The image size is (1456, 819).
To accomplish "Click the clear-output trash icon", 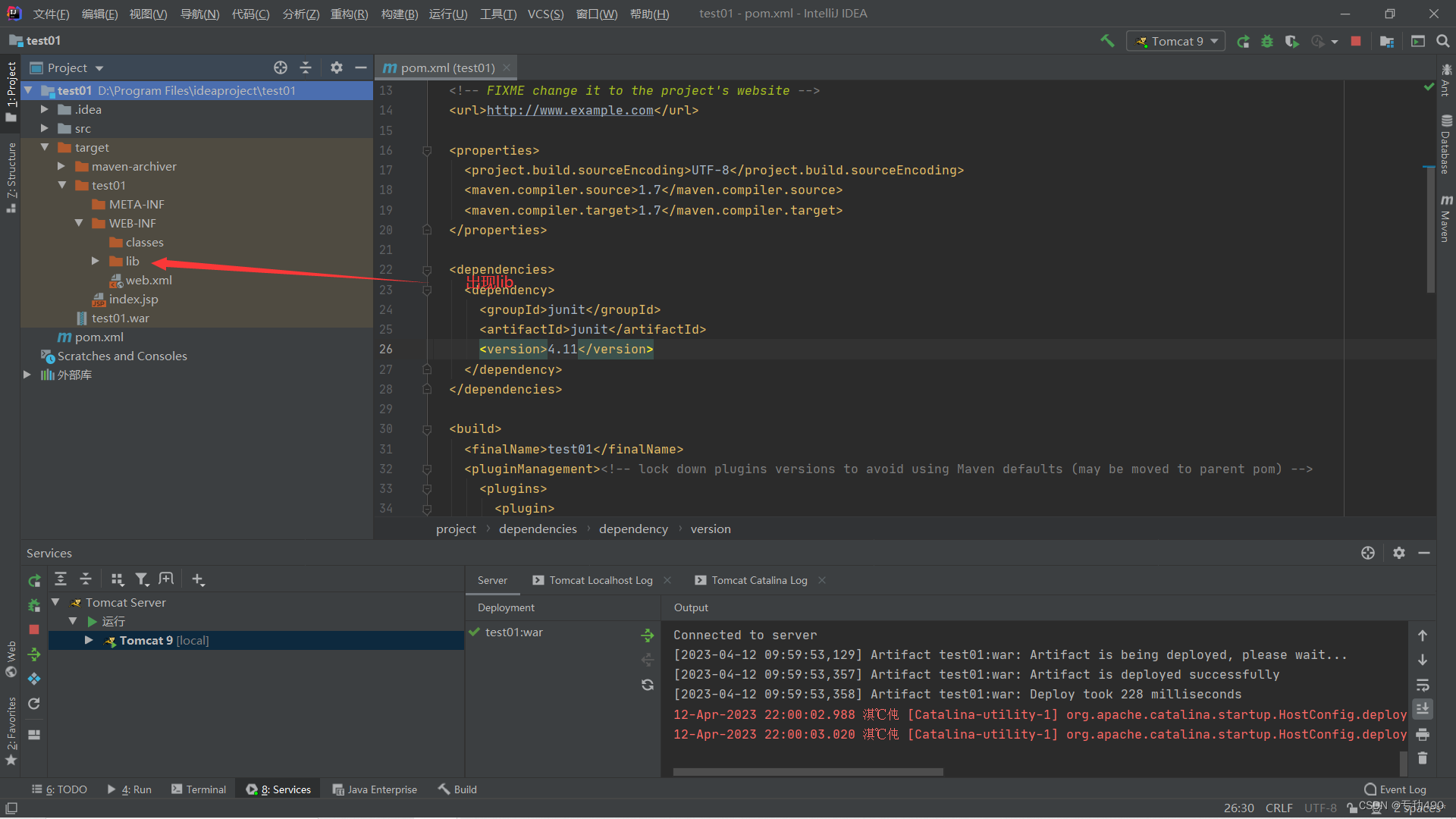I will click(1423, 758).
